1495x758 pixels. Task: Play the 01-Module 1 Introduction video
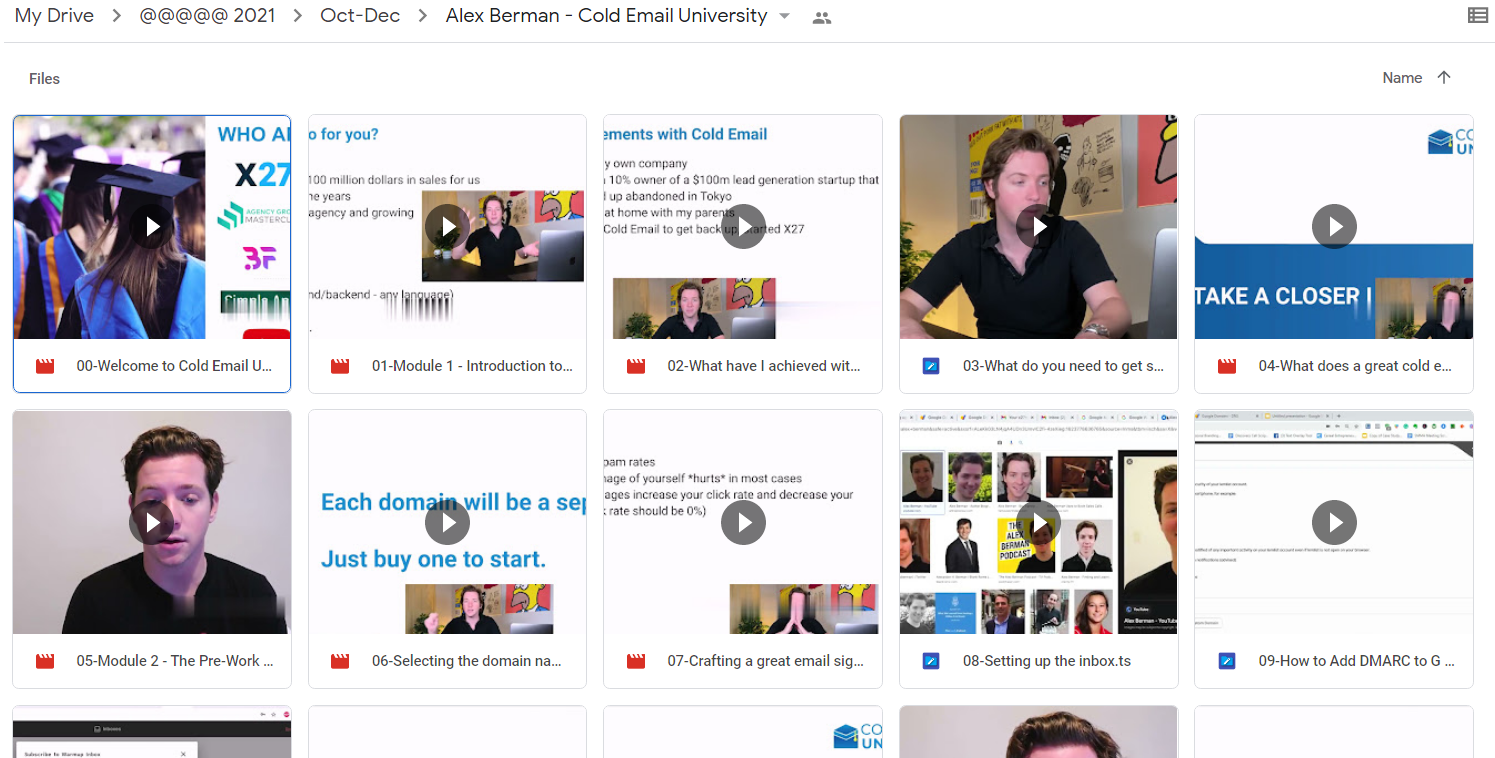[447, 227]
